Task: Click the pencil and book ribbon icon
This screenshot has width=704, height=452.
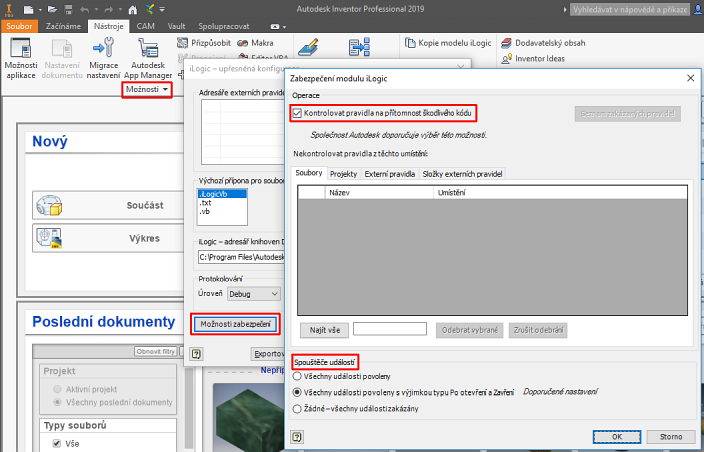Action: point(308,47)
